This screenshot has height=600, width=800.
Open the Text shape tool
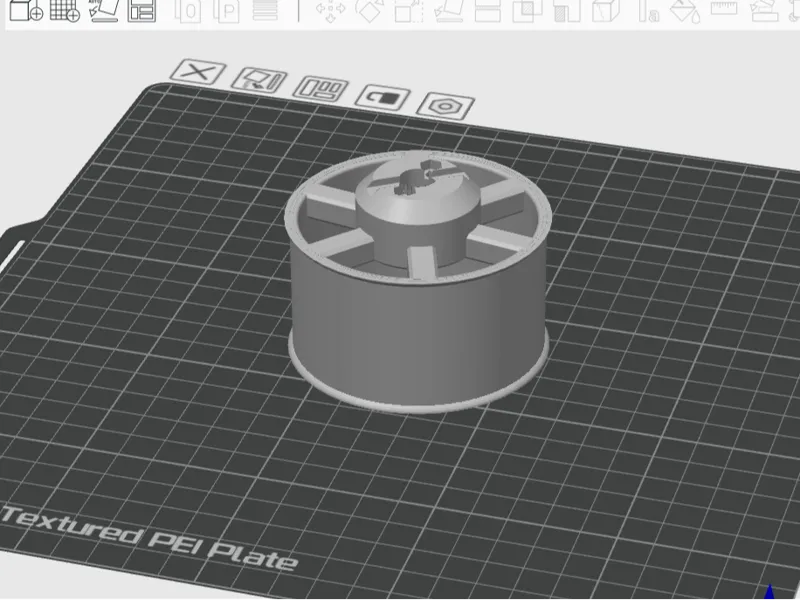coord(649,10)
